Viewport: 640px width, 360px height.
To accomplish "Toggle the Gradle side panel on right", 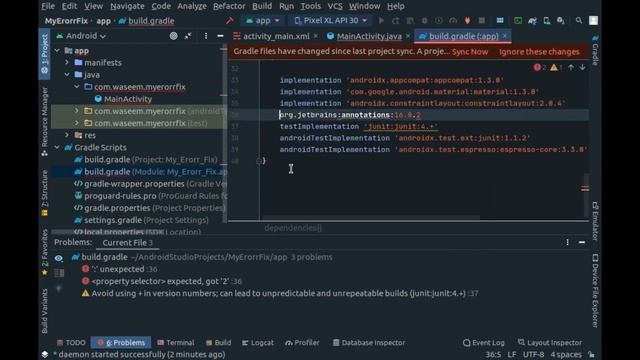I will tap(595, 50).
